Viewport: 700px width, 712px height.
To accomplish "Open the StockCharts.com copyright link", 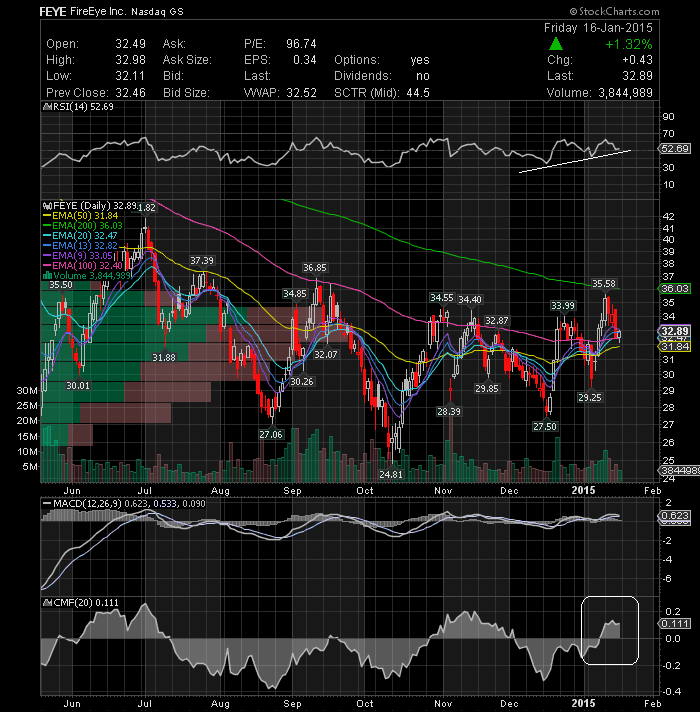I will click(x=614, y=11).
